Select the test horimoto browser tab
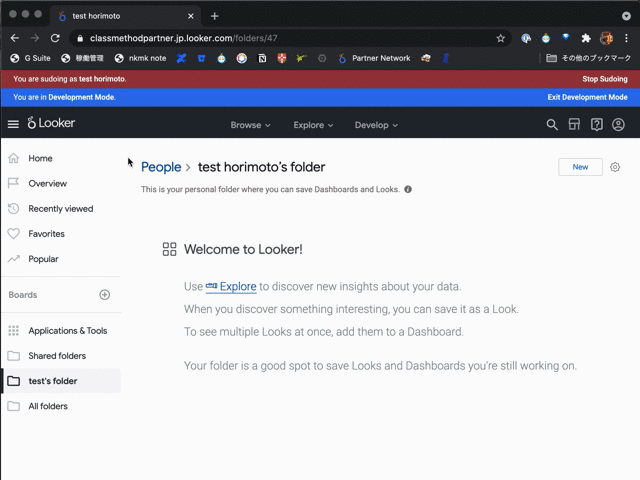Viewport: 640px width, 480px height. coord(125,16)
